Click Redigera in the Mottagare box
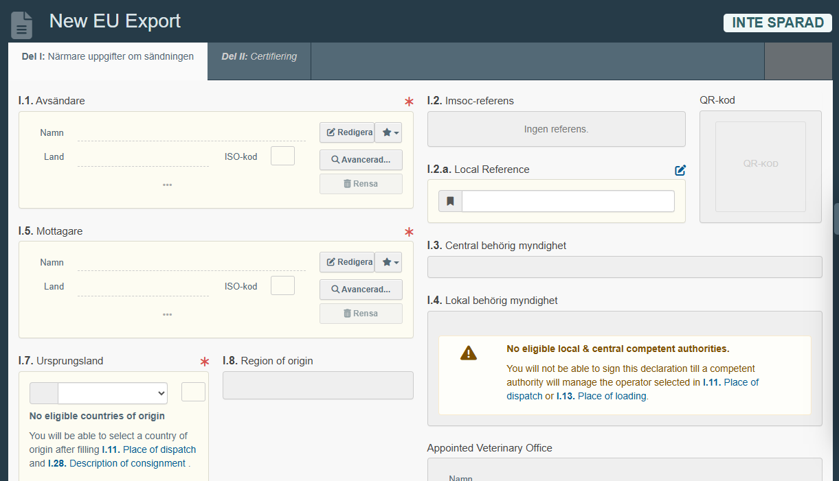The width and height of the screenshot is (839, 481). point(347,262)
